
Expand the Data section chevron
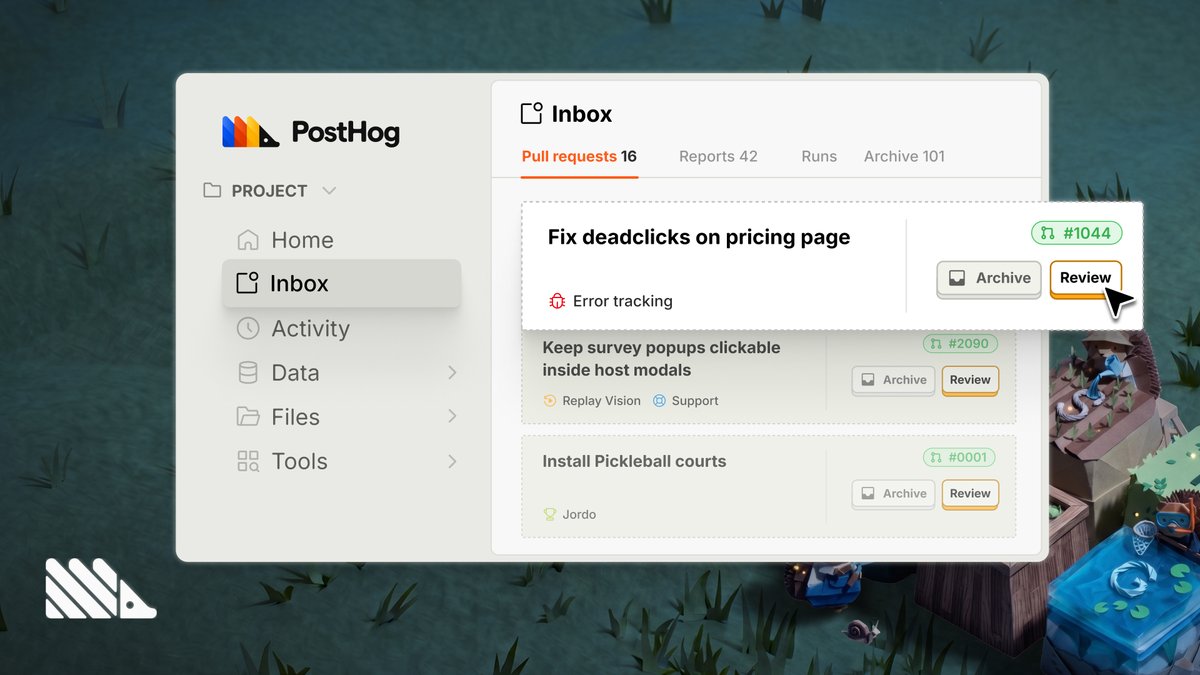pyautogui.click(x=452, y=373)
